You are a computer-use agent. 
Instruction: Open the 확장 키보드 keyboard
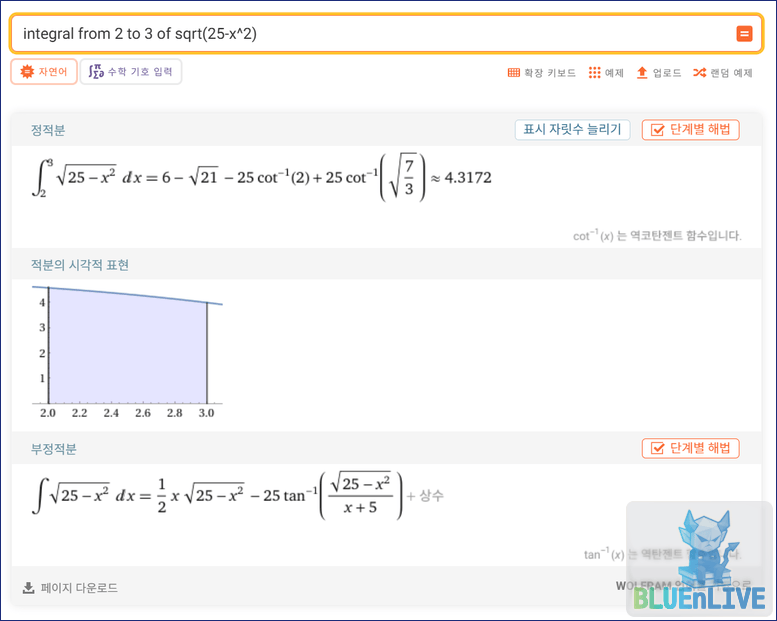[x=541, y=73]
